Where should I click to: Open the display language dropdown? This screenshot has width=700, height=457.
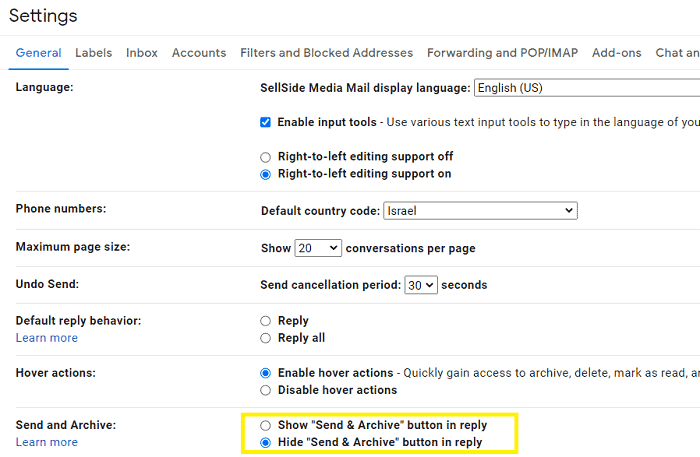click(587, 88)
